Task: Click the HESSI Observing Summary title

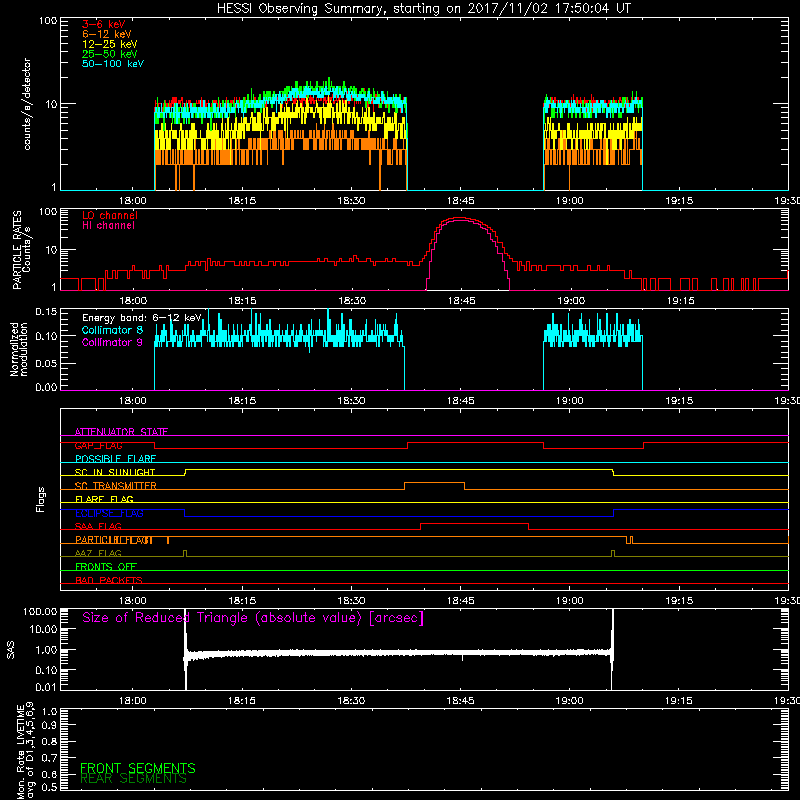Action: [424, 8]
